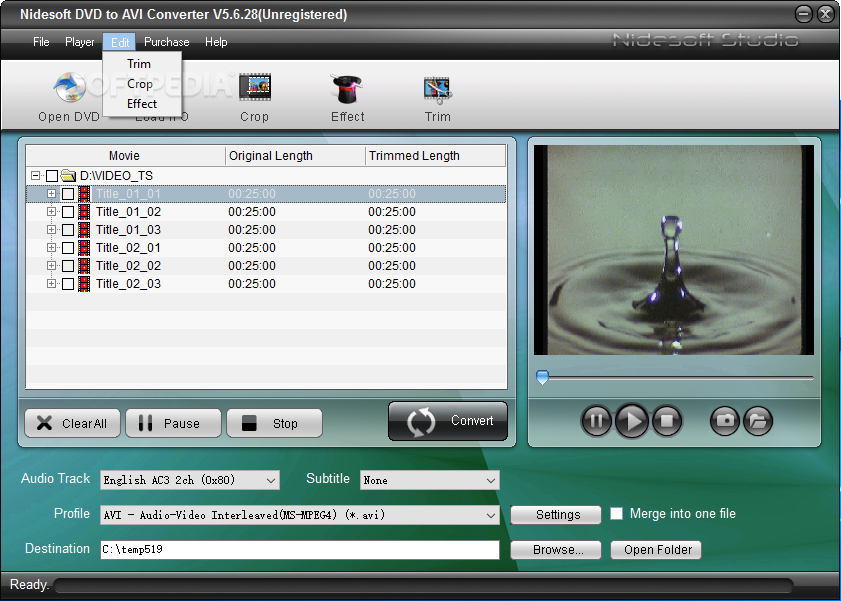Click the film icon of Title_02_01
Image resolution: width=841 pixels, height=601 pixels.
click(84, 248)
